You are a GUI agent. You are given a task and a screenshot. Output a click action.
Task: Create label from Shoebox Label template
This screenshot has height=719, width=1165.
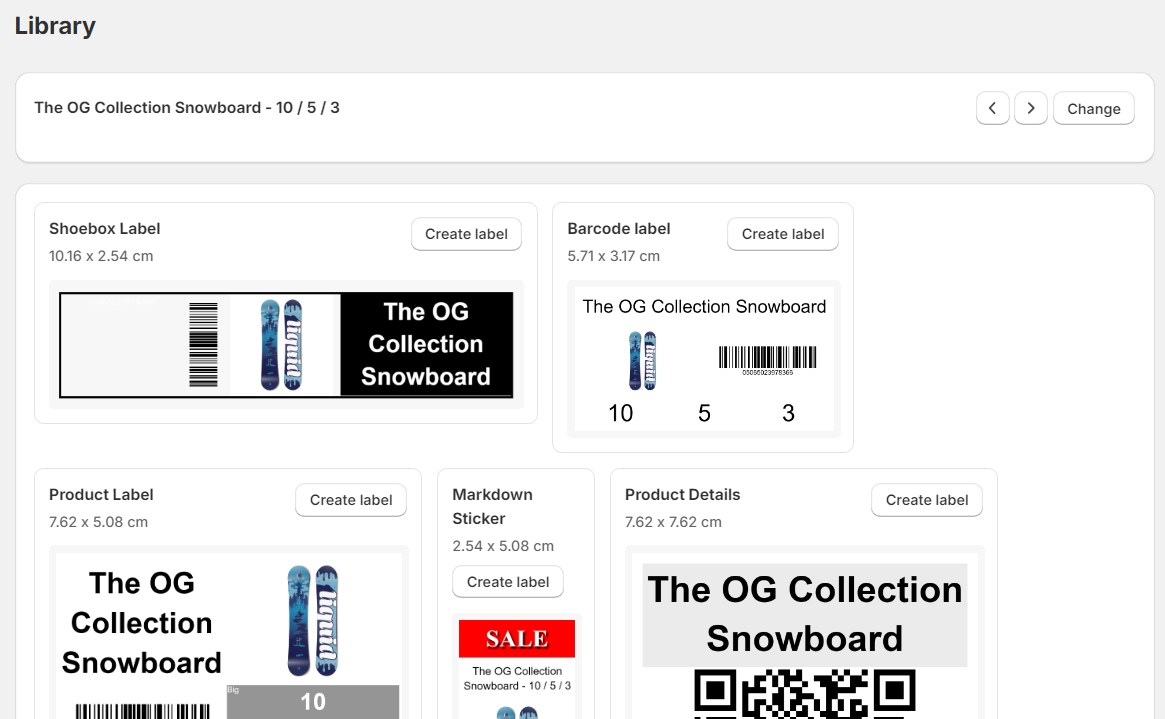(467, 234)
